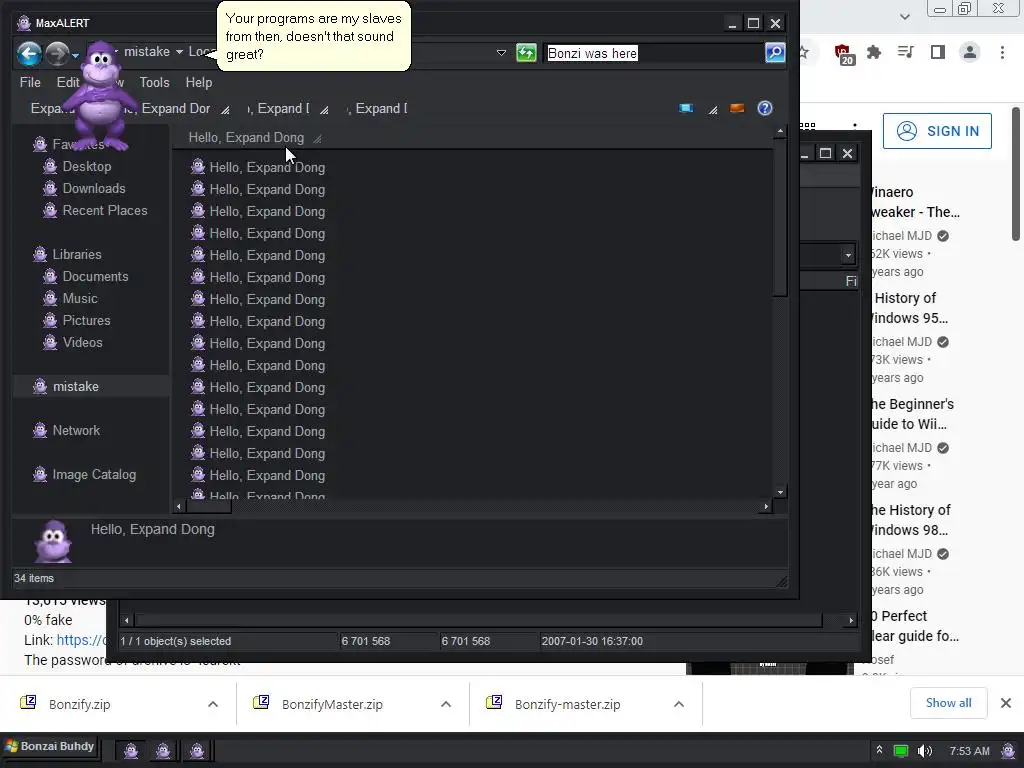1024x768 pixels.
Task: Click the MaxALERT title bar Bonzi icon
Action: [24, 23]
